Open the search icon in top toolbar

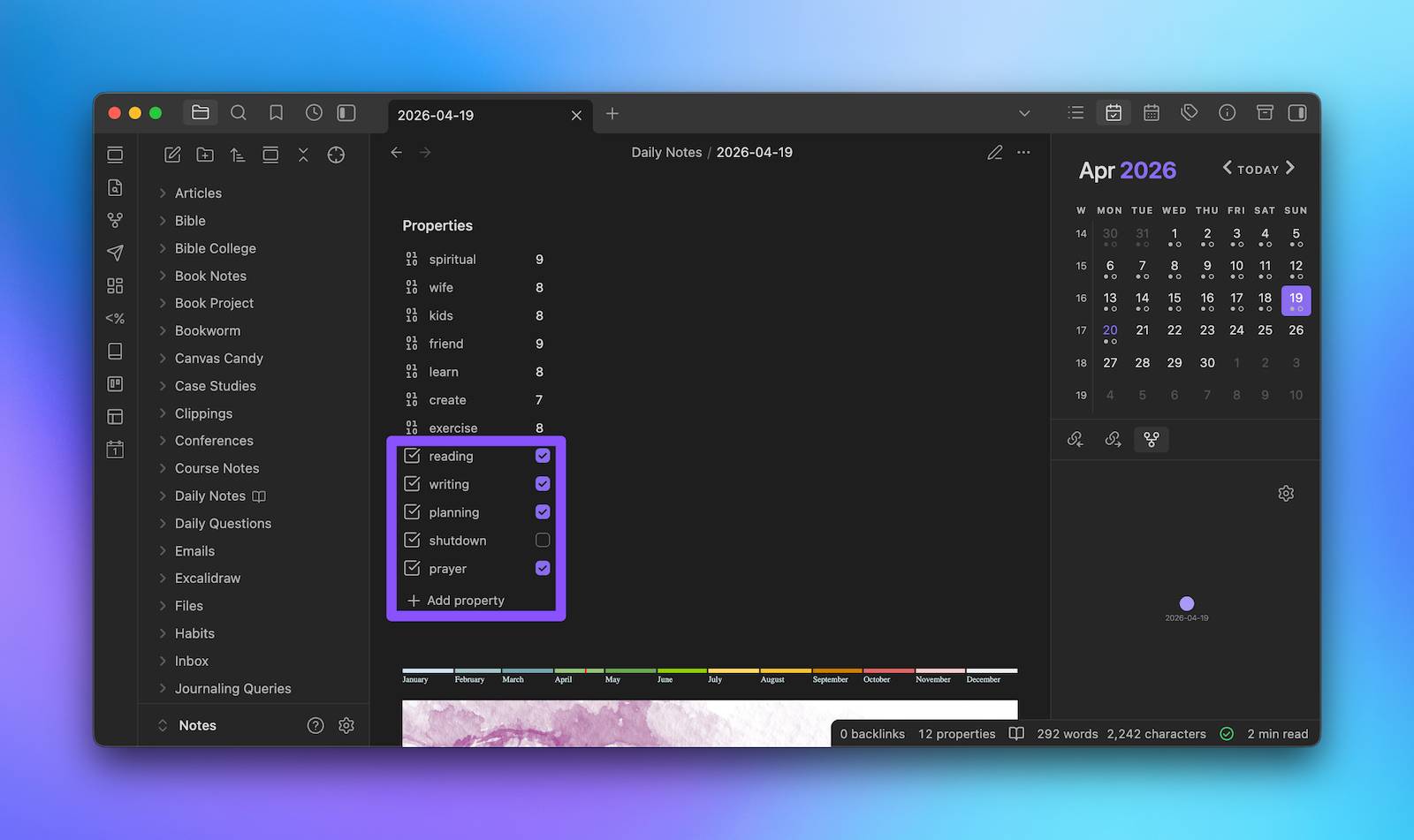coord(238,113)
